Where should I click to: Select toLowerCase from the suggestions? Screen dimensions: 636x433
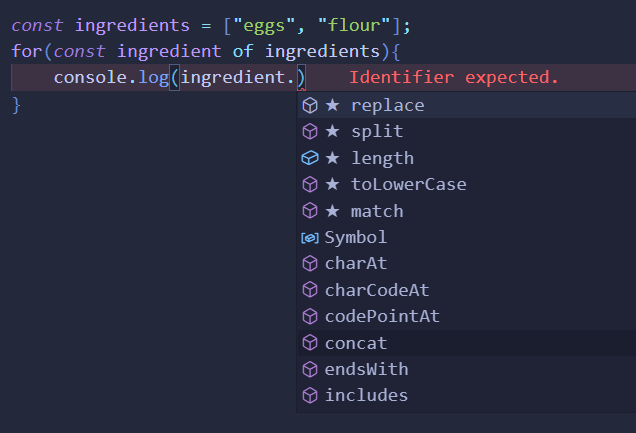click(x=467, y=184)
